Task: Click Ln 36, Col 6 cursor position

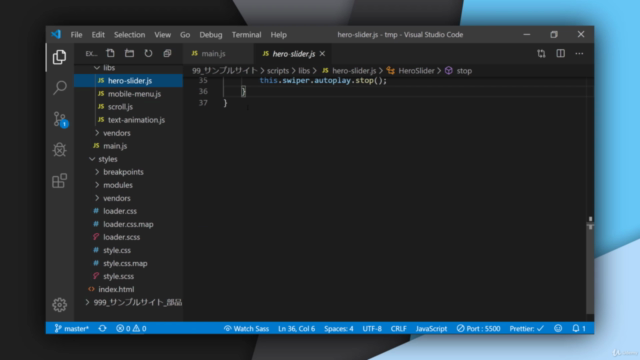Action: [296, 328]
